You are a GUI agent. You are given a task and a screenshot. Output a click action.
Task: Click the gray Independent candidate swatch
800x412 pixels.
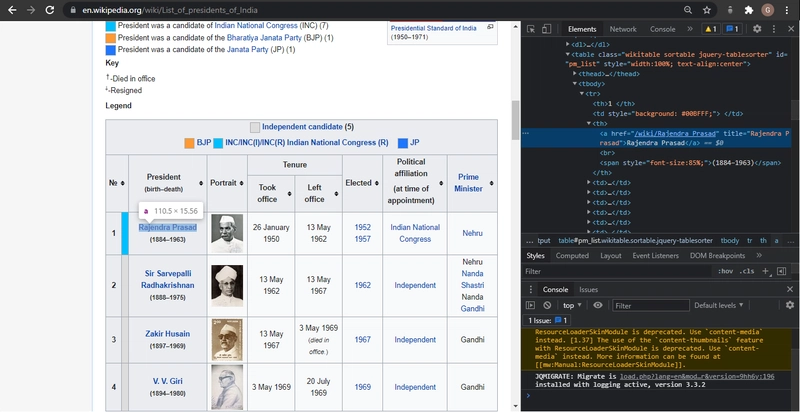255,127
